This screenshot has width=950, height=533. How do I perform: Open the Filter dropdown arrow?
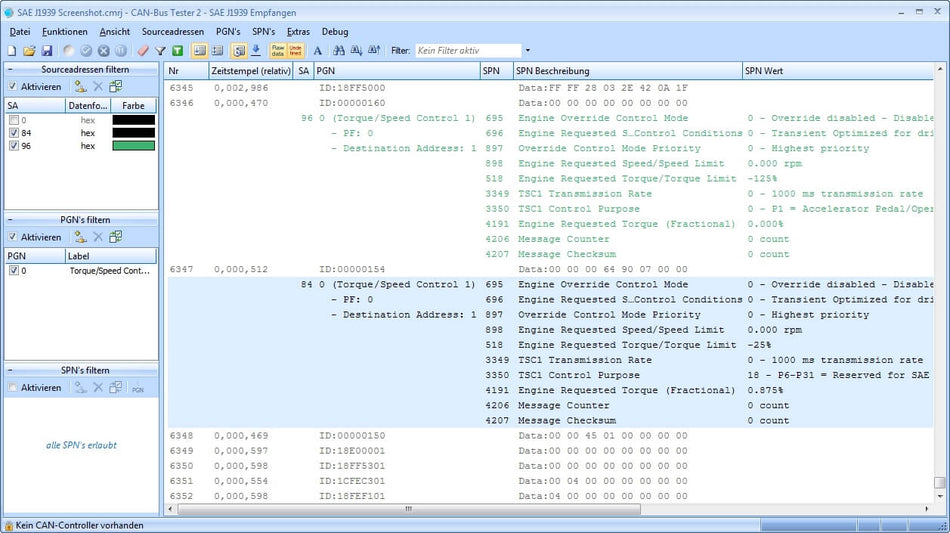point(528,50)
